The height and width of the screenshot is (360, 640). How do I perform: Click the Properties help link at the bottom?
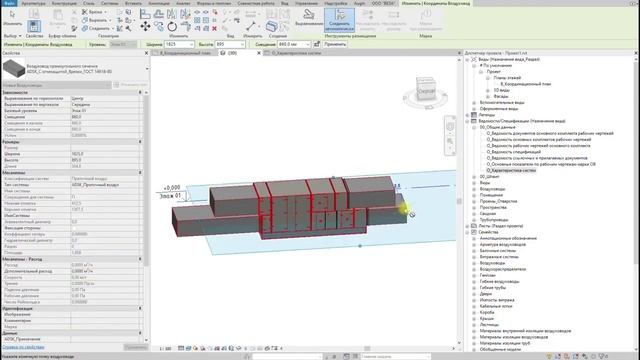point(23,347)
